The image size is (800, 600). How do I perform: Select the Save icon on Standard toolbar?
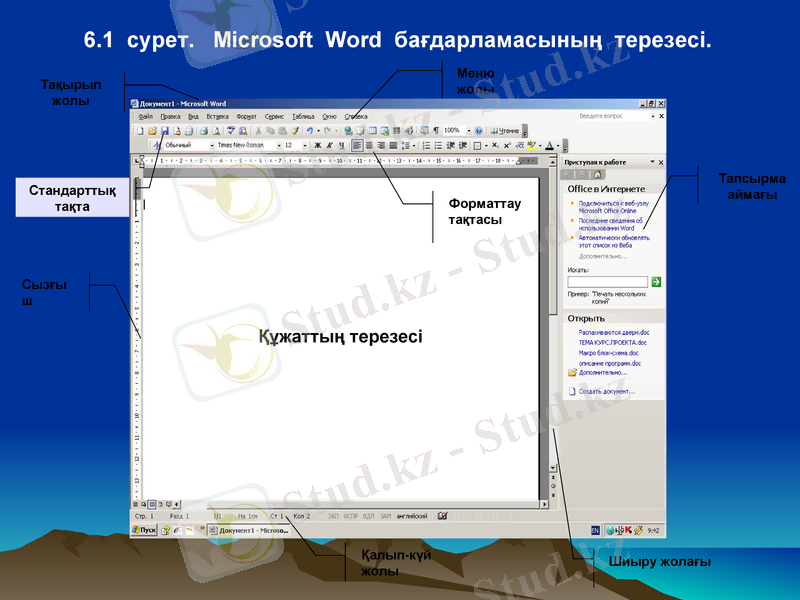[x=164, y=129]
